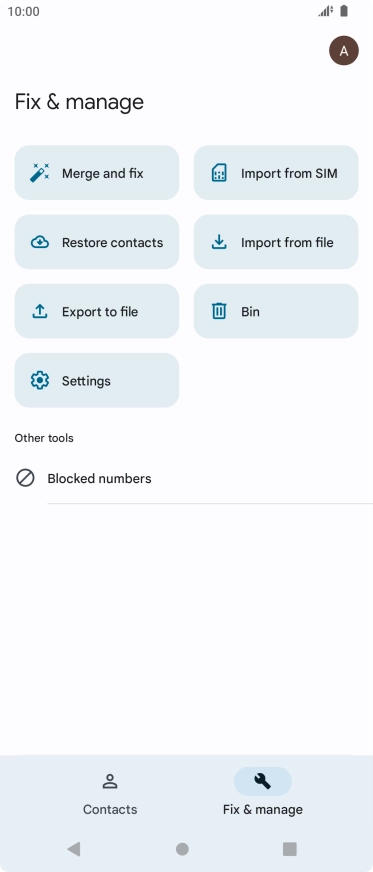Tap the gear Settings icon
The width and height of the screenshot is (373, 872).
coord(39,380)
